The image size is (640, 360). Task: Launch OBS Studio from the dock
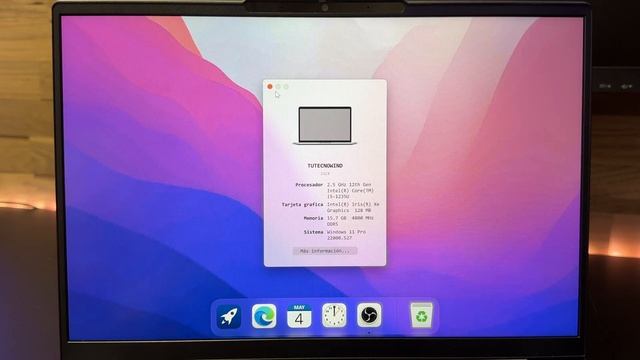[369, 315]
